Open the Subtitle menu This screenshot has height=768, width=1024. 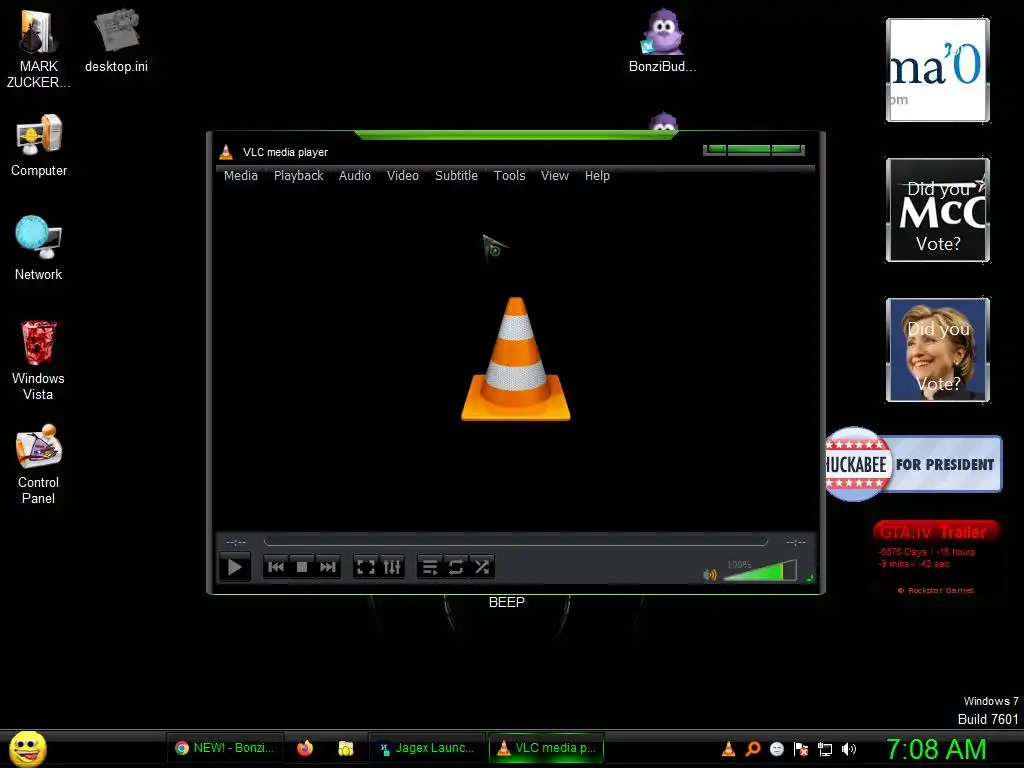[456, 176]
